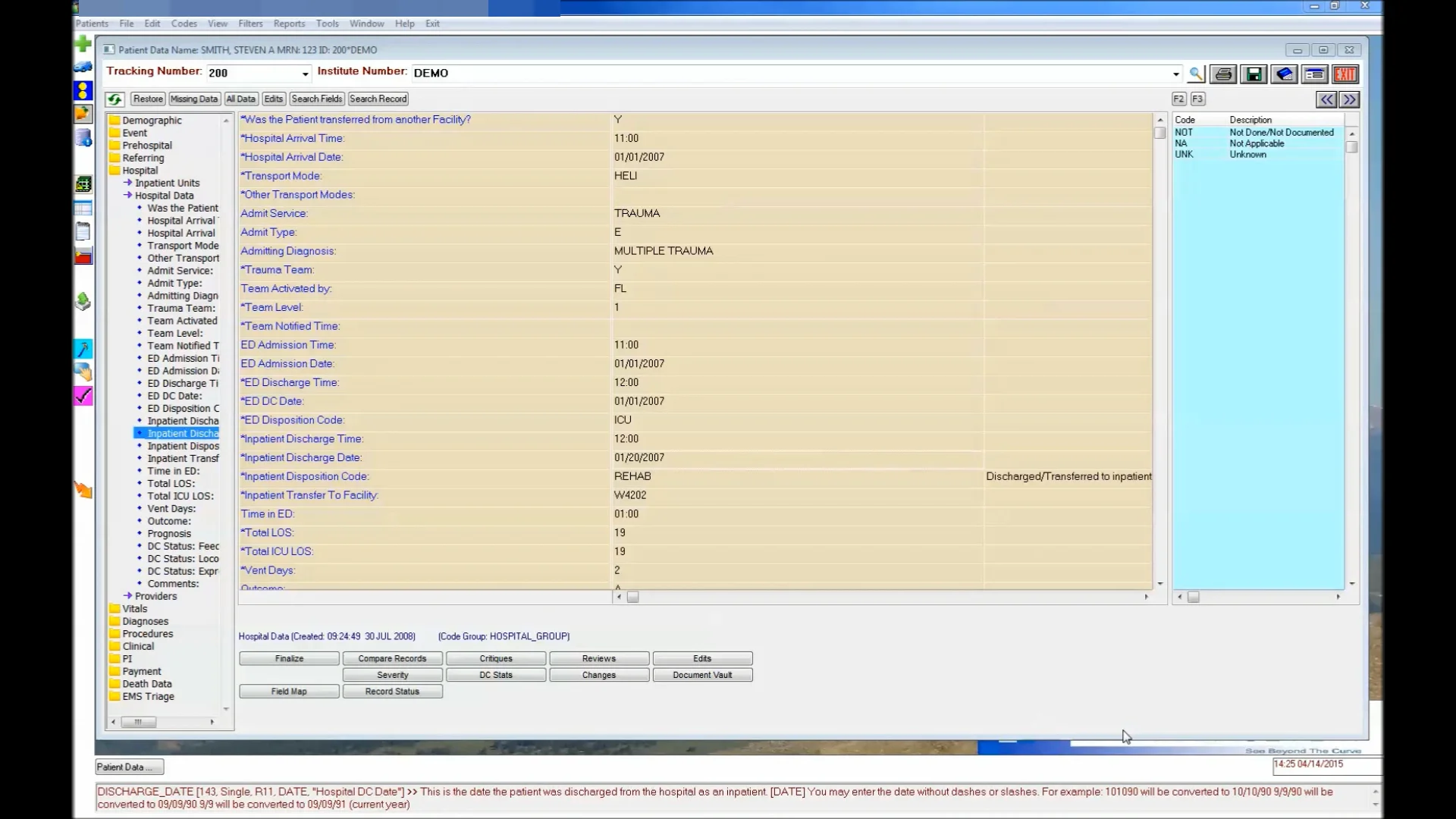Open the Institute Number dropdown
The width and height of the screenshot is (1456, 819).
pos(1175,74)
